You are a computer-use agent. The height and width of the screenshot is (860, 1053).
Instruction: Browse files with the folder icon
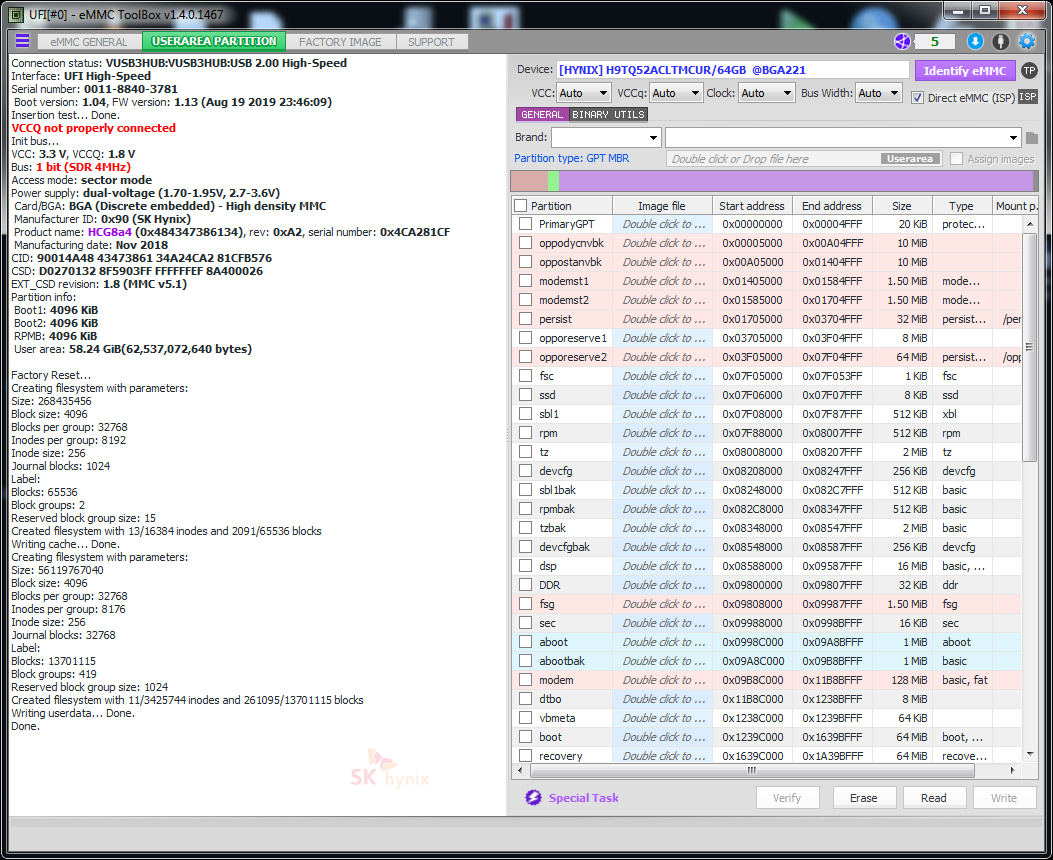pyautogui.click(x=1032, y=138)
